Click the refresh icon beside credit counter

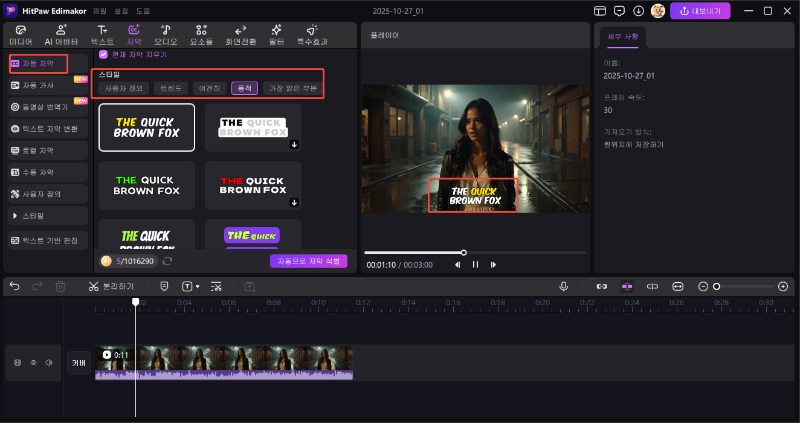(167, 261)
